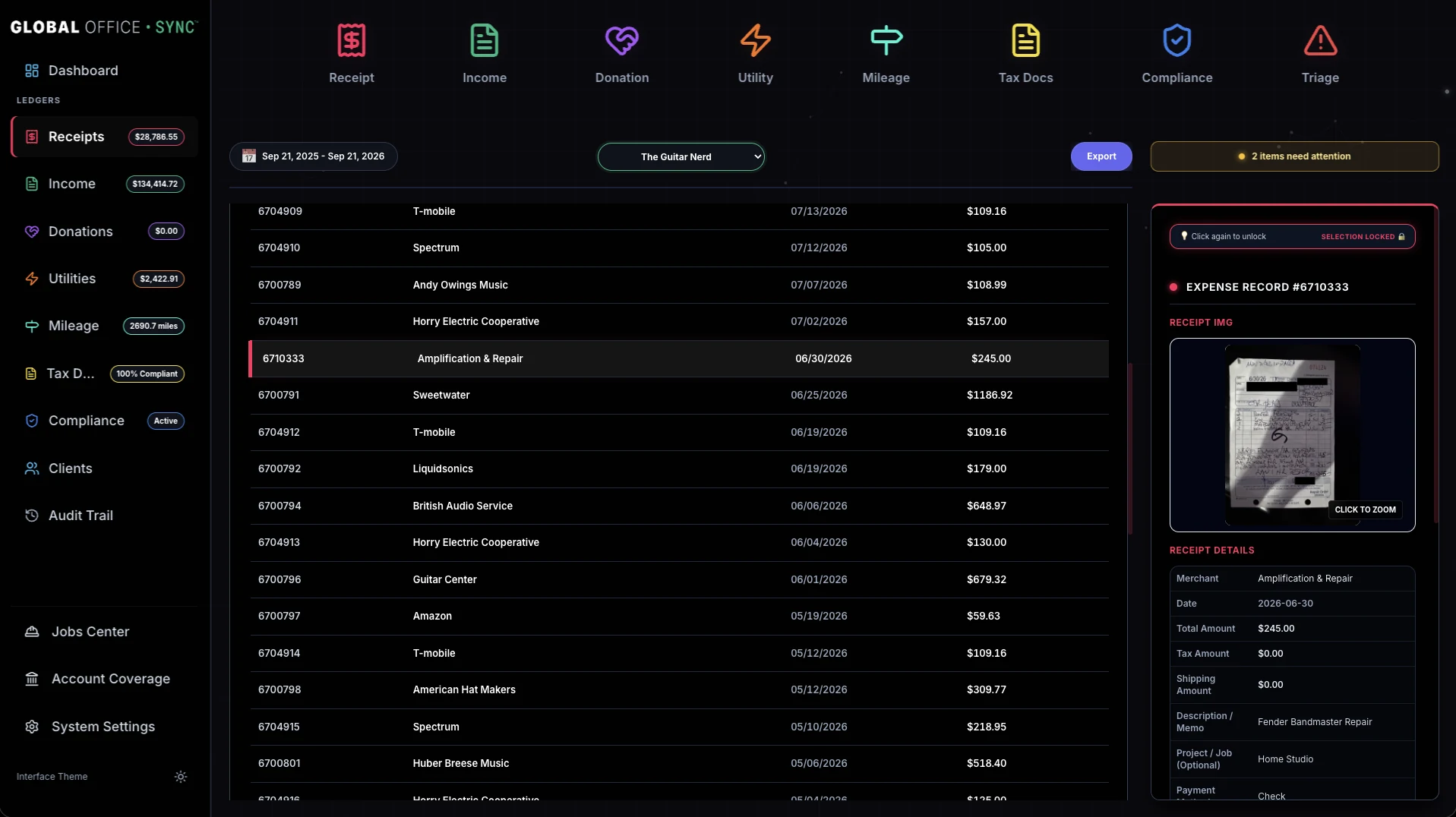
Task: Click the Clients people icon
Action: [32, 468]
